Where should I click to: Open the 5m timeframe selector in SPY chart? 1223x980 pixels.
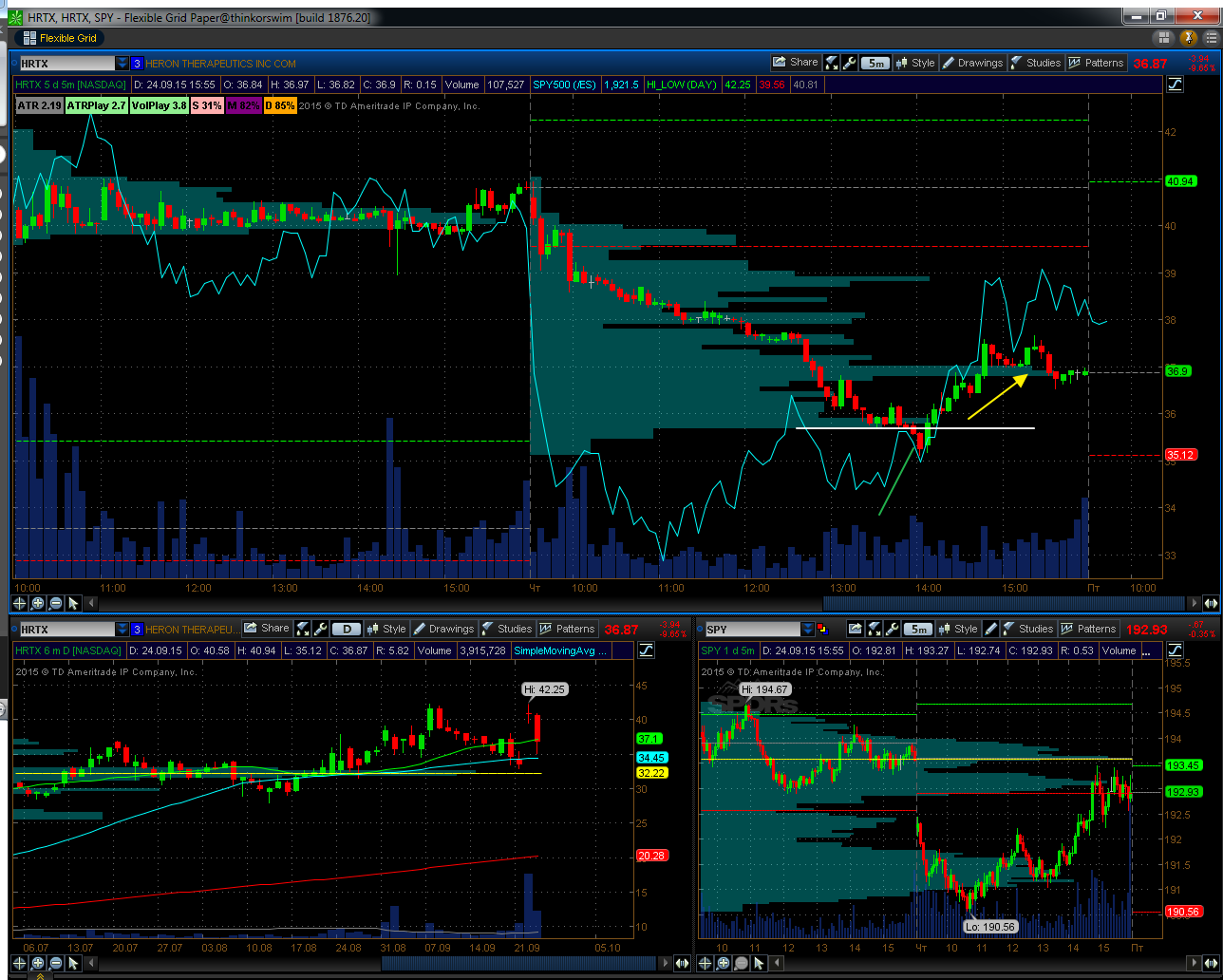pyautogui.click(x=918, y=630)
